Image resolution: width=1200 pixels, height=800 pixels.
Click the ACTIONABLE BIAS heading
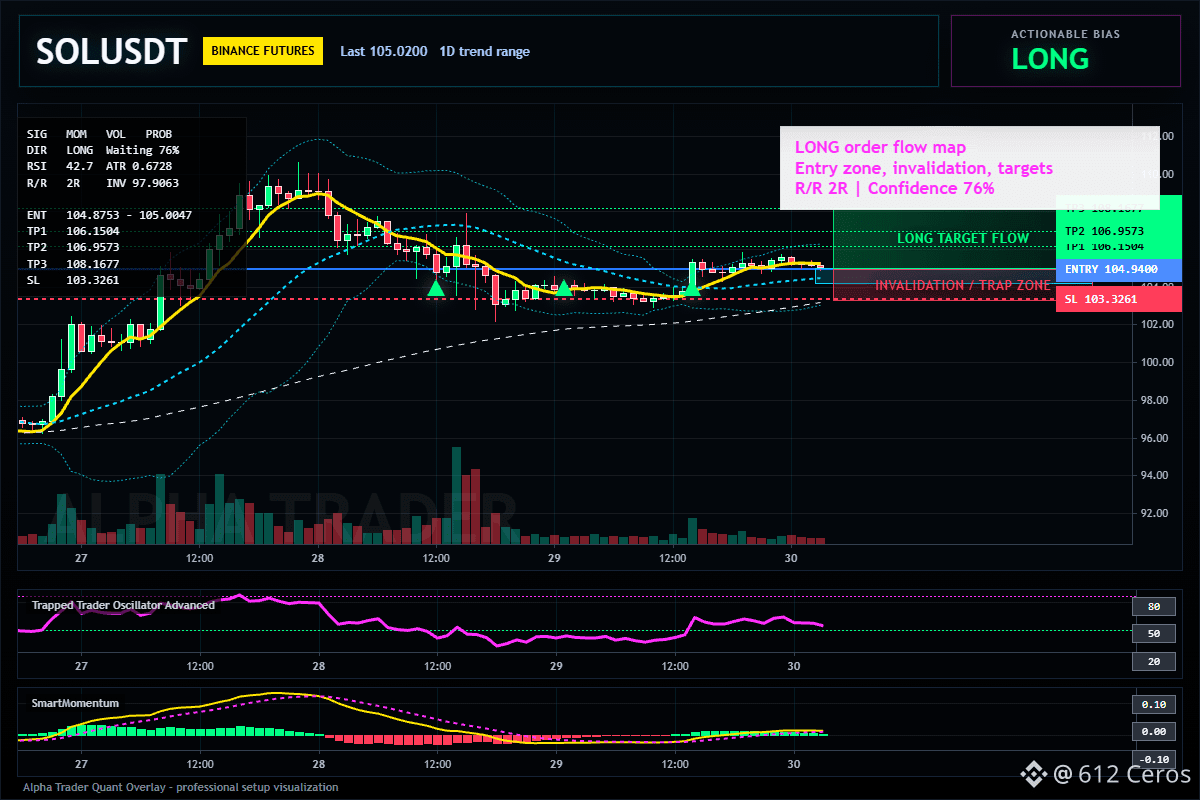pyautogui.click(x=1065, y=34)
